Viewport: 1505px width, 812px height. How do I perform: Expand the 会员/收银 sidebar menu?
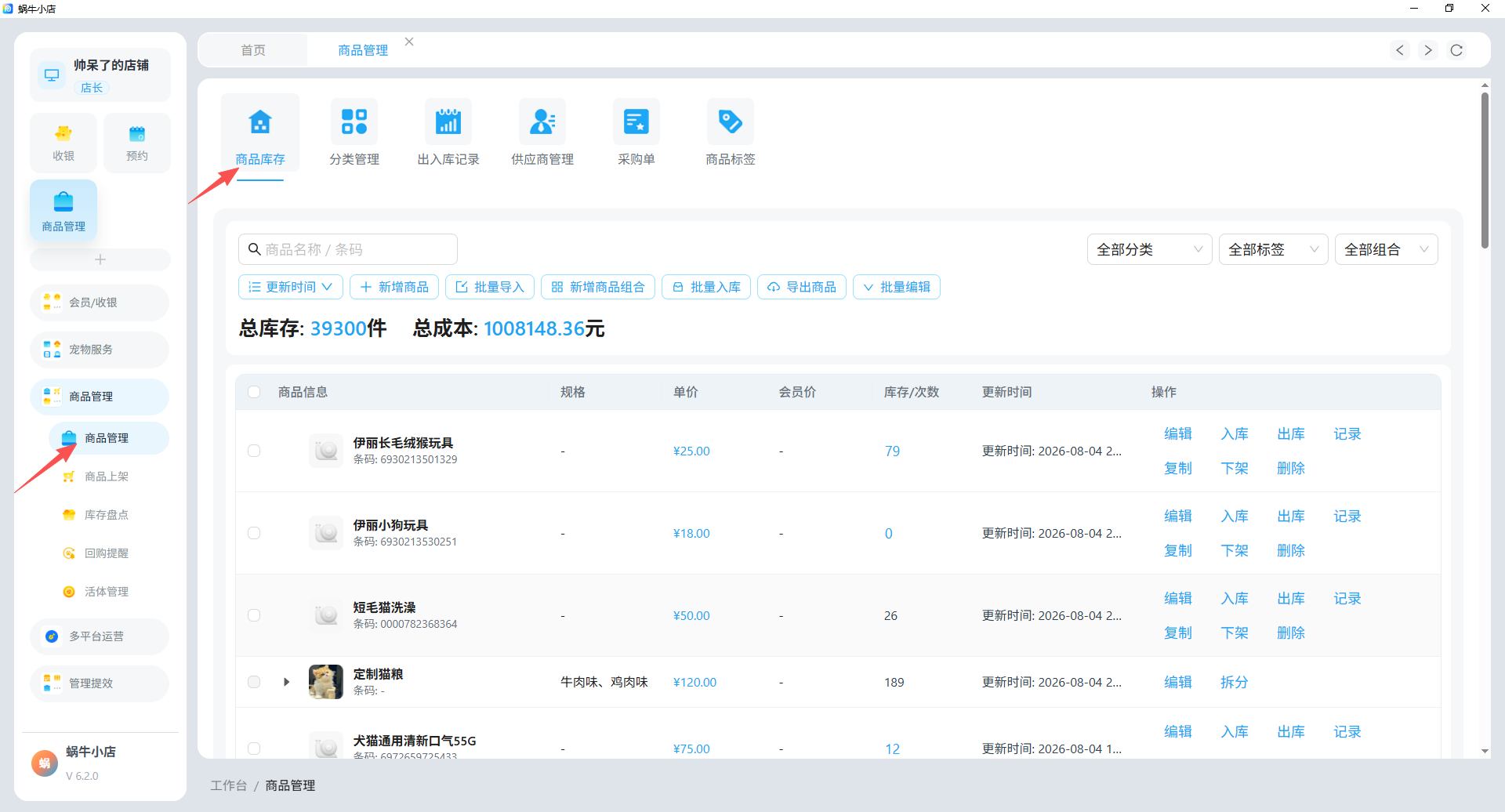[100, 303]
